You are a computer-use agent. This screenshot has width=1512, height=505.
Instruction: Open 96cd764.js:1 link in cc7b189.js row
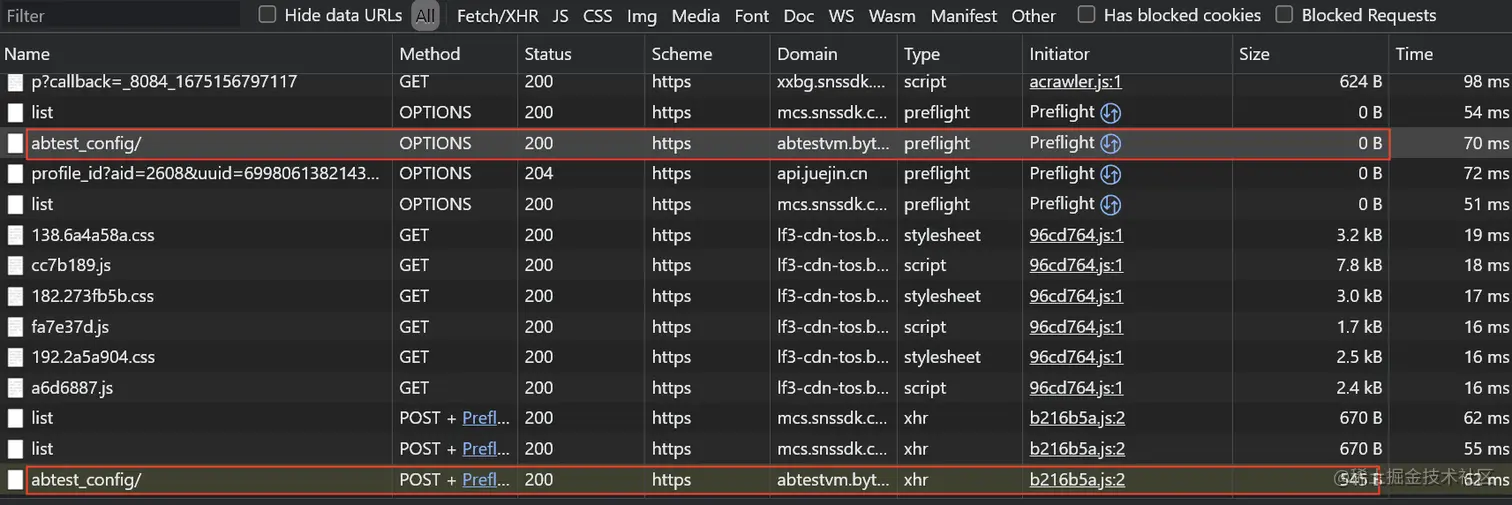tap(1076, 266)
